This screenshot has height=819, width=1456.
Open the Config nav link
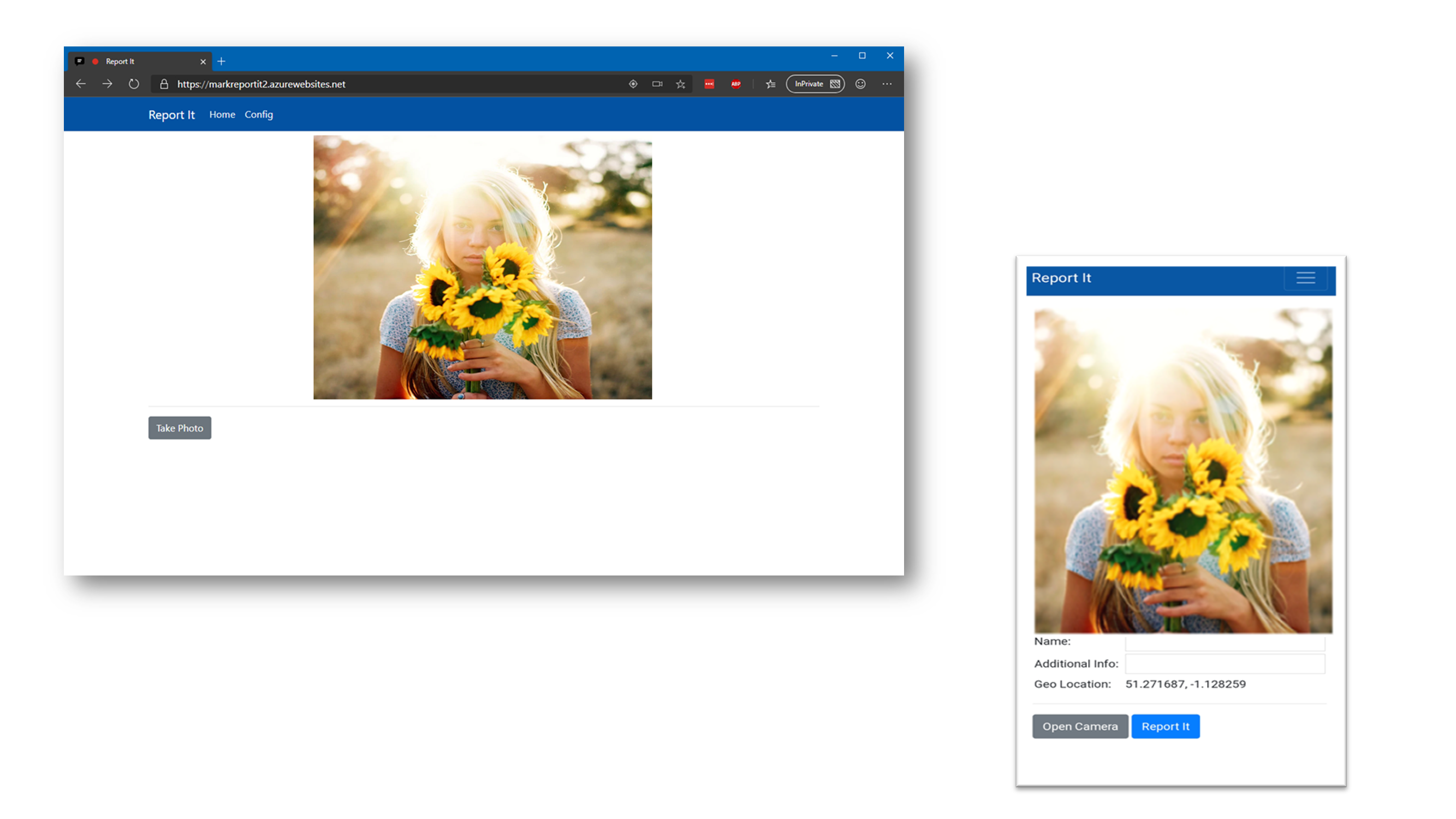[258, 115]
